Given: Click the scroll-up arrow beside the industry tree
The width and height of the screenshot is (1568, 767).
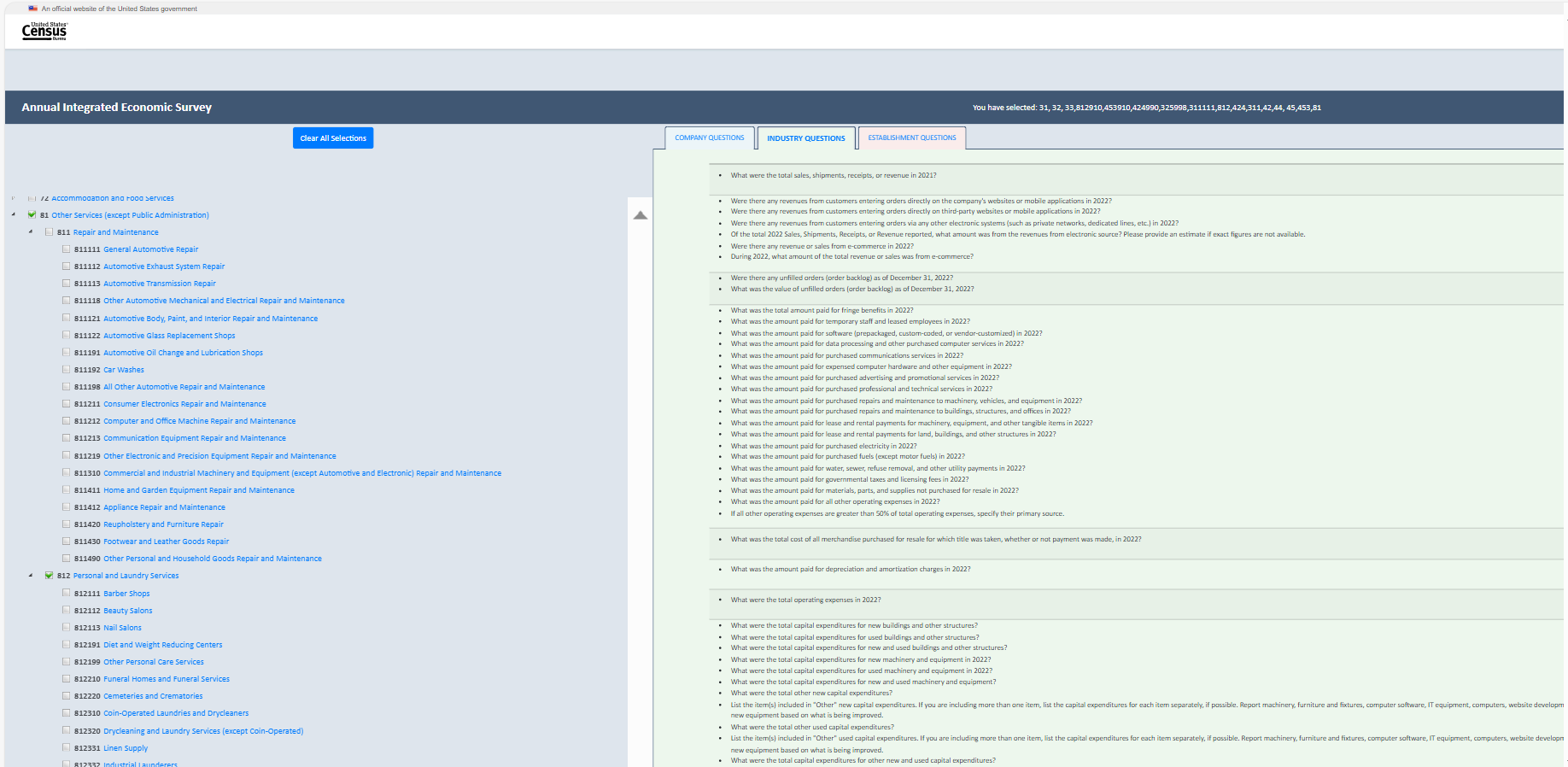Looking at the screenshot, I should point(641,215).
